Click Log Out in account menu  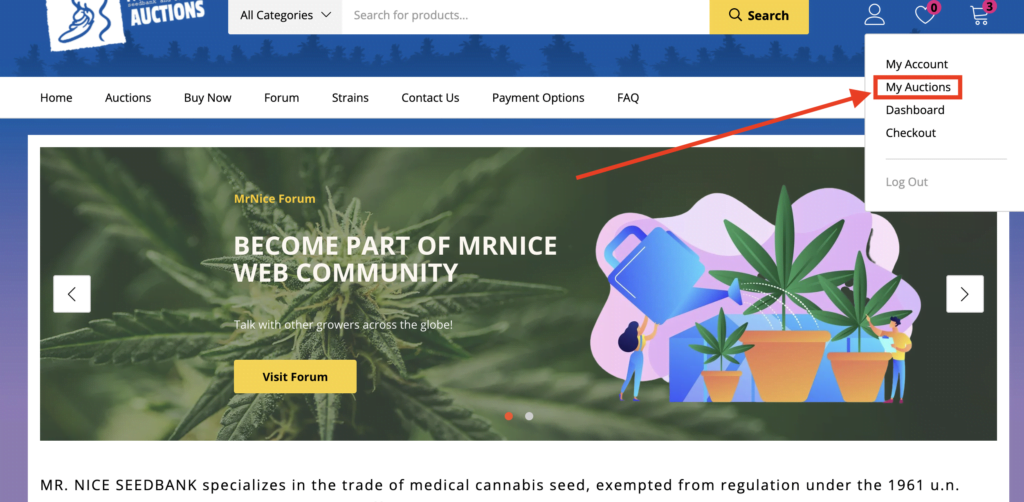click(906, 182)
